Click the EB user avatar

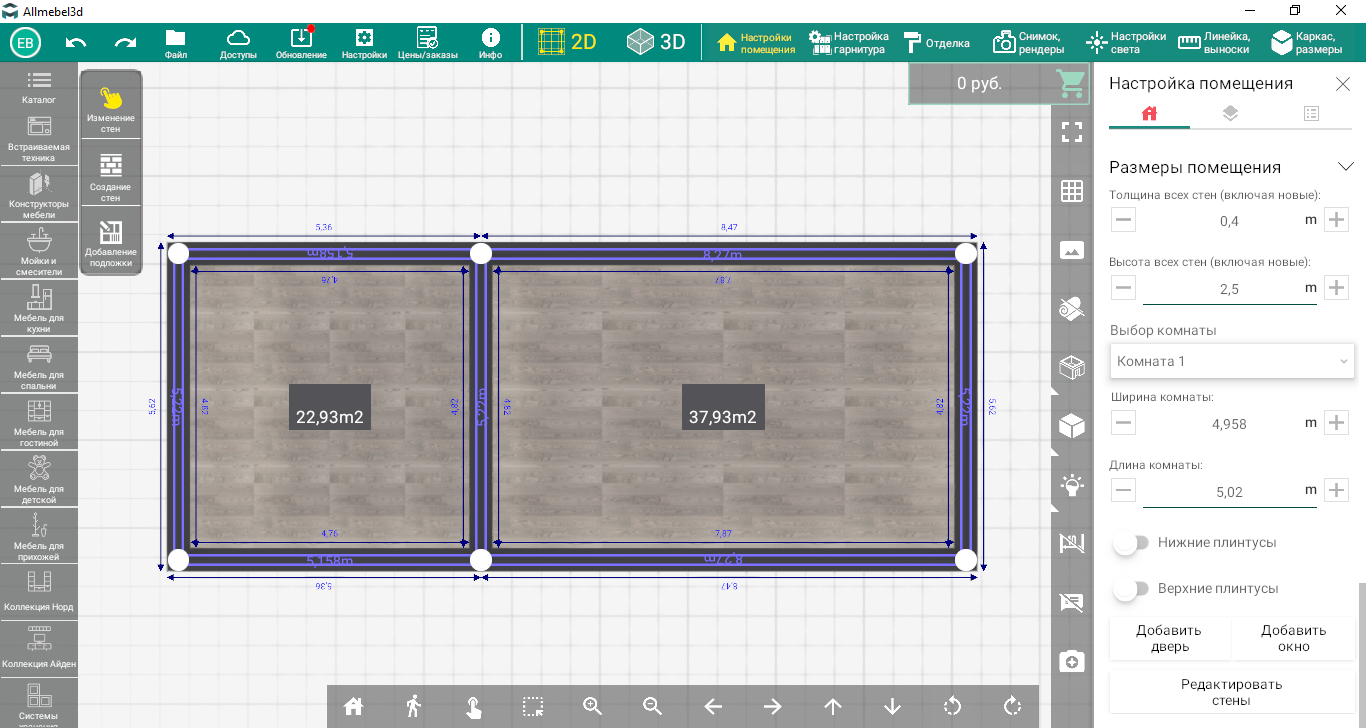coord(26,43)
